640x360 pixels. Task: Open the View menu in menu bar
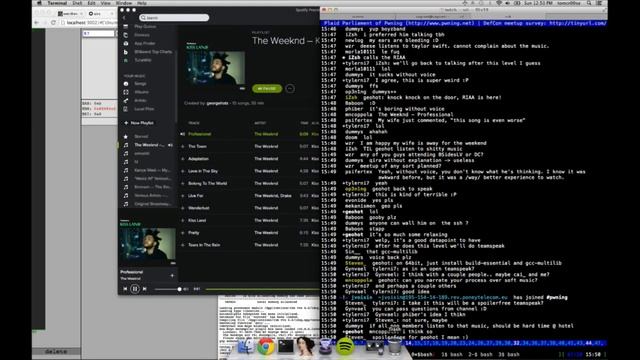click(x=105, y=3)
